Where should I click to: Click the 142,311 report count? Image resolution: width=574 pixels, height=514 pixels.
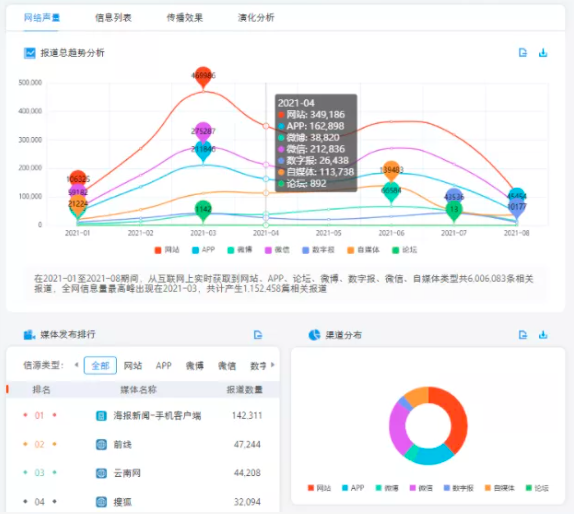coord(247,416)
